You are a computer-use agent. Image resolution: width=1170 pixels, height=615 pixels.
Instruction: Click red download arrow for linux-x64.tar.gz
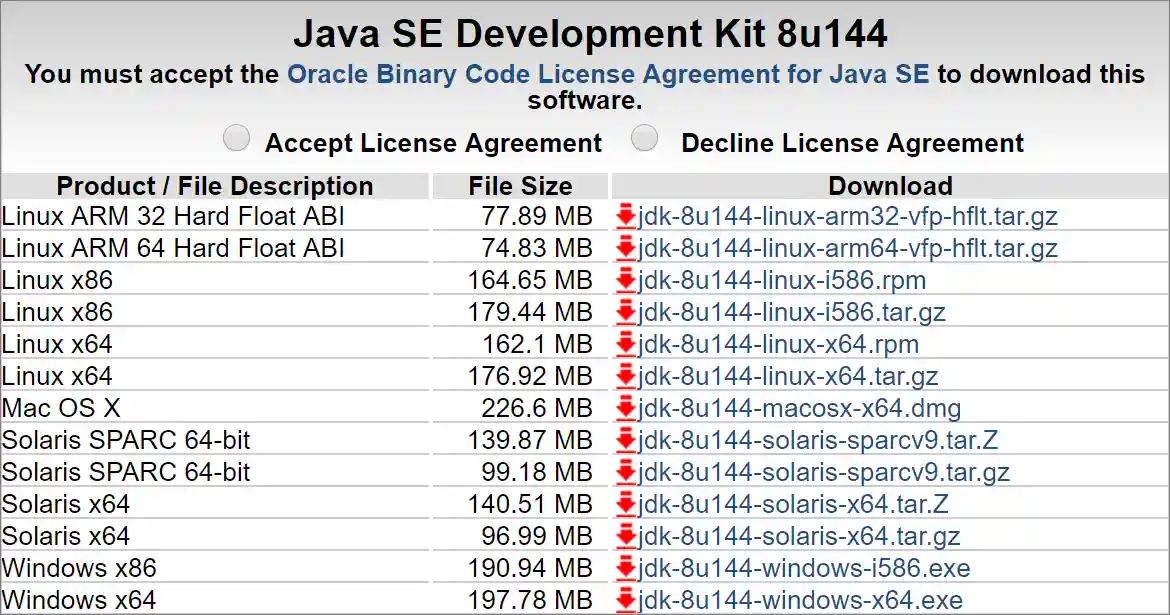[x=626, y=376]
